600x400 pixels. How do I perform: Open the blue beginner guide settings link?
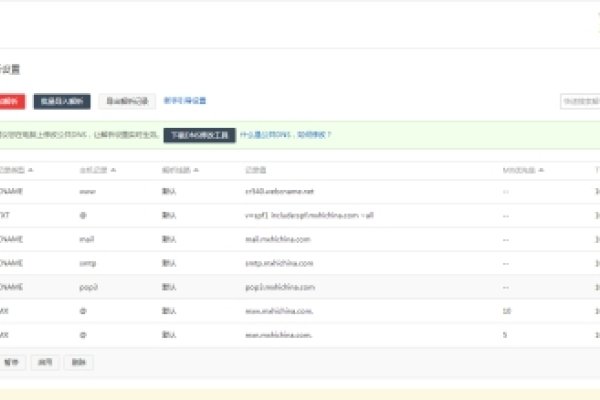pyautogui.click(x=185, y=101)
